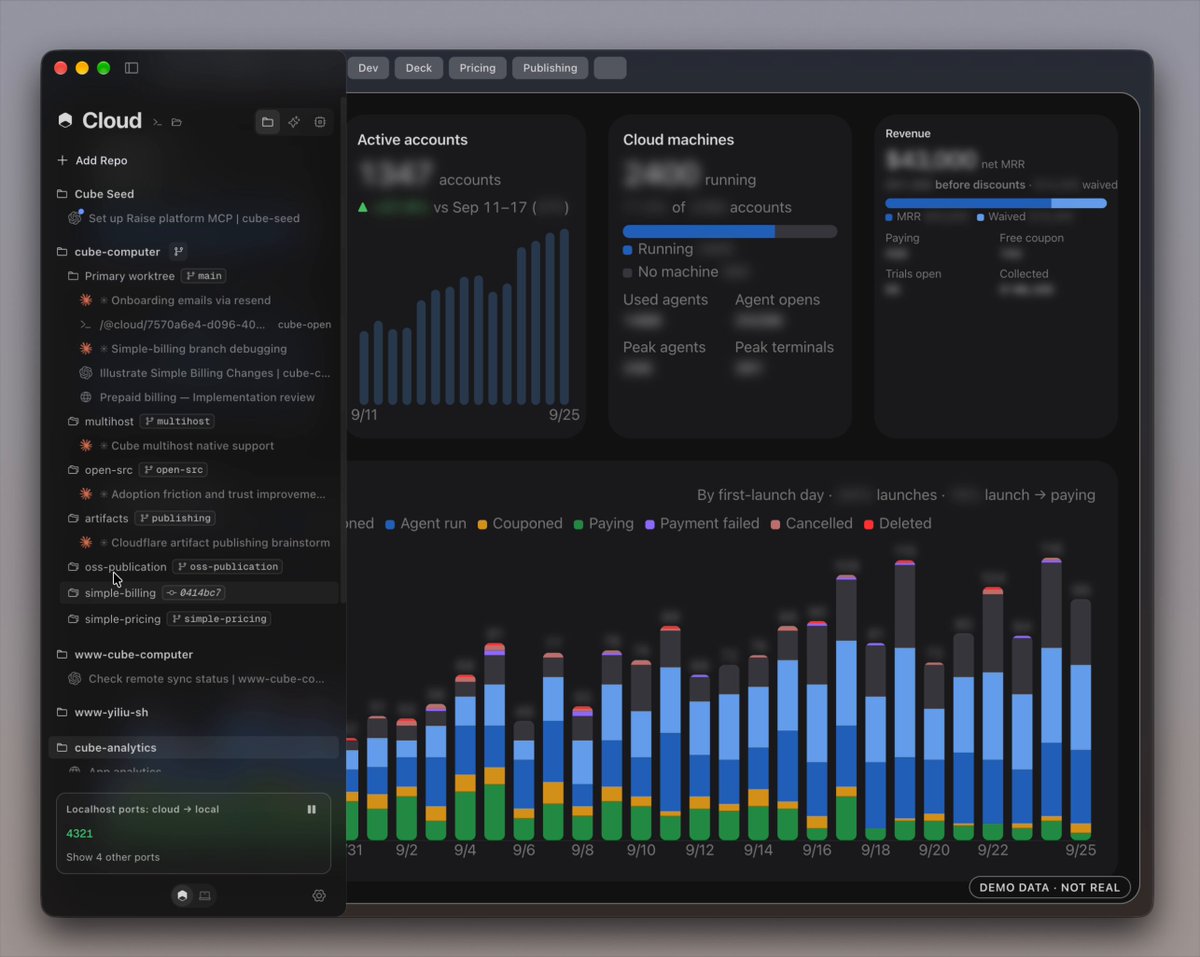Viewport: 1200px width, 957px height.
Task: Click the Revenue MRR versus Waived bar
Action: 996,203
